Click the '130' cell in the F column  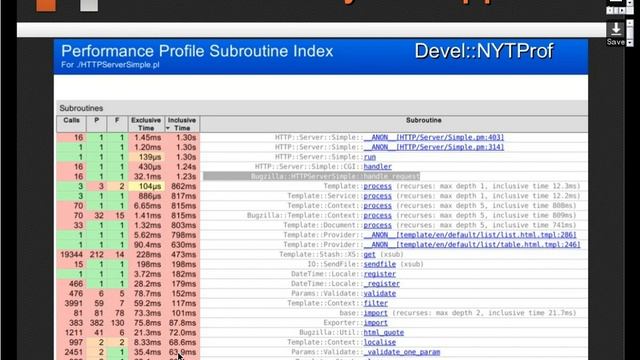point(118,323)
